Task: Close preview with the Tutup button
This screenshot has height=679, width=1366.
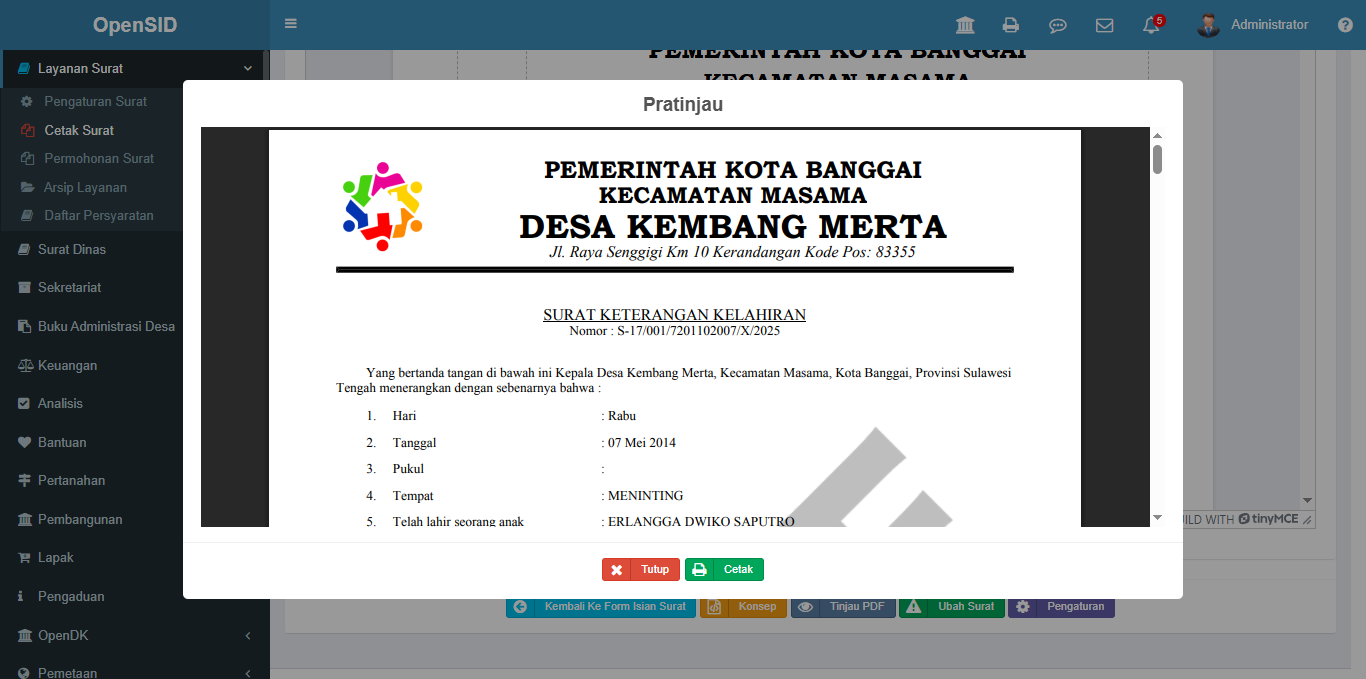Action: [641, 570]
